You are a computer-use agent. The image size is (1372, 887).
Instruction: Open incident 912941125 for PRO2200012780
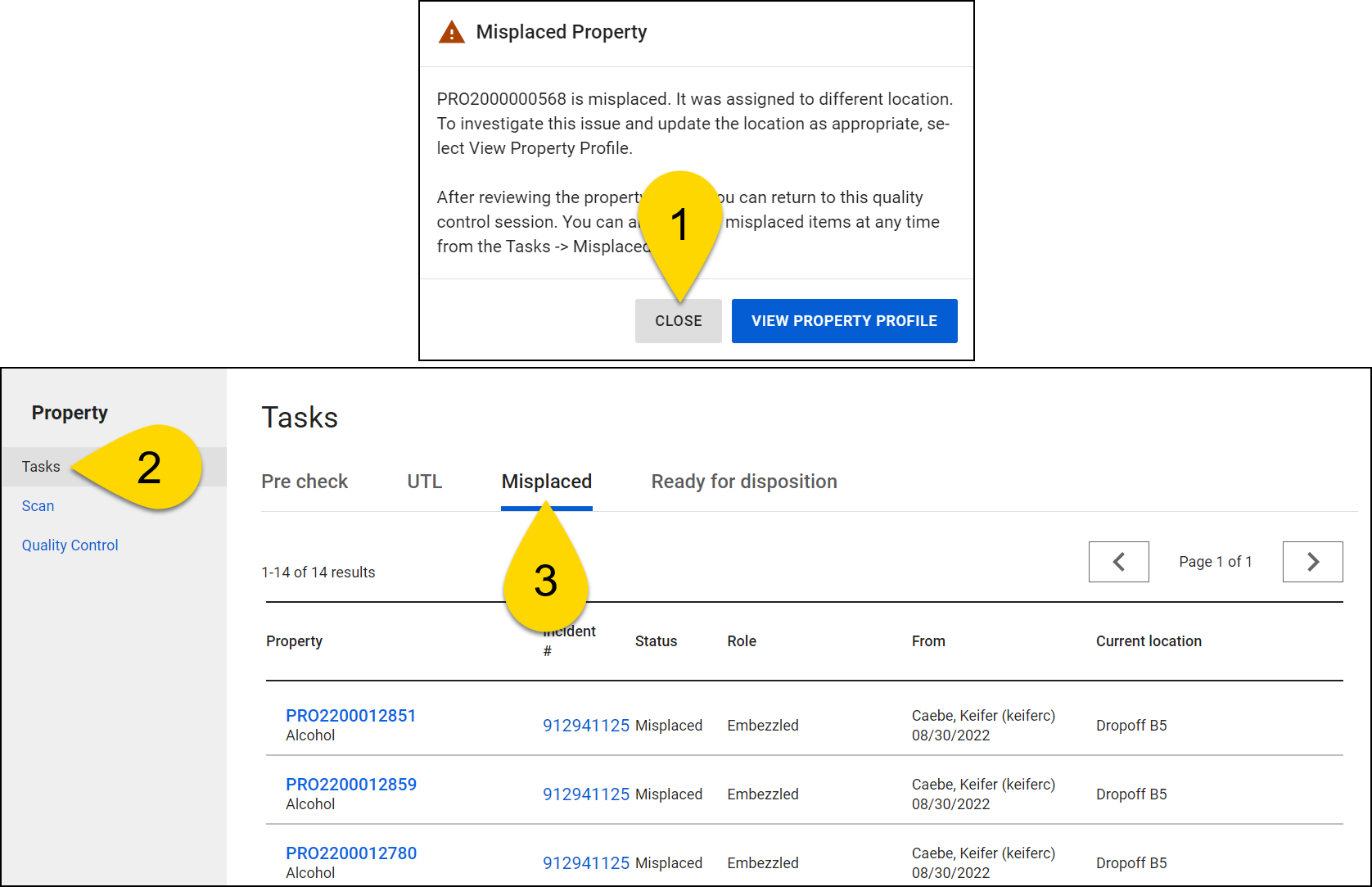click(x=585, y=863)
